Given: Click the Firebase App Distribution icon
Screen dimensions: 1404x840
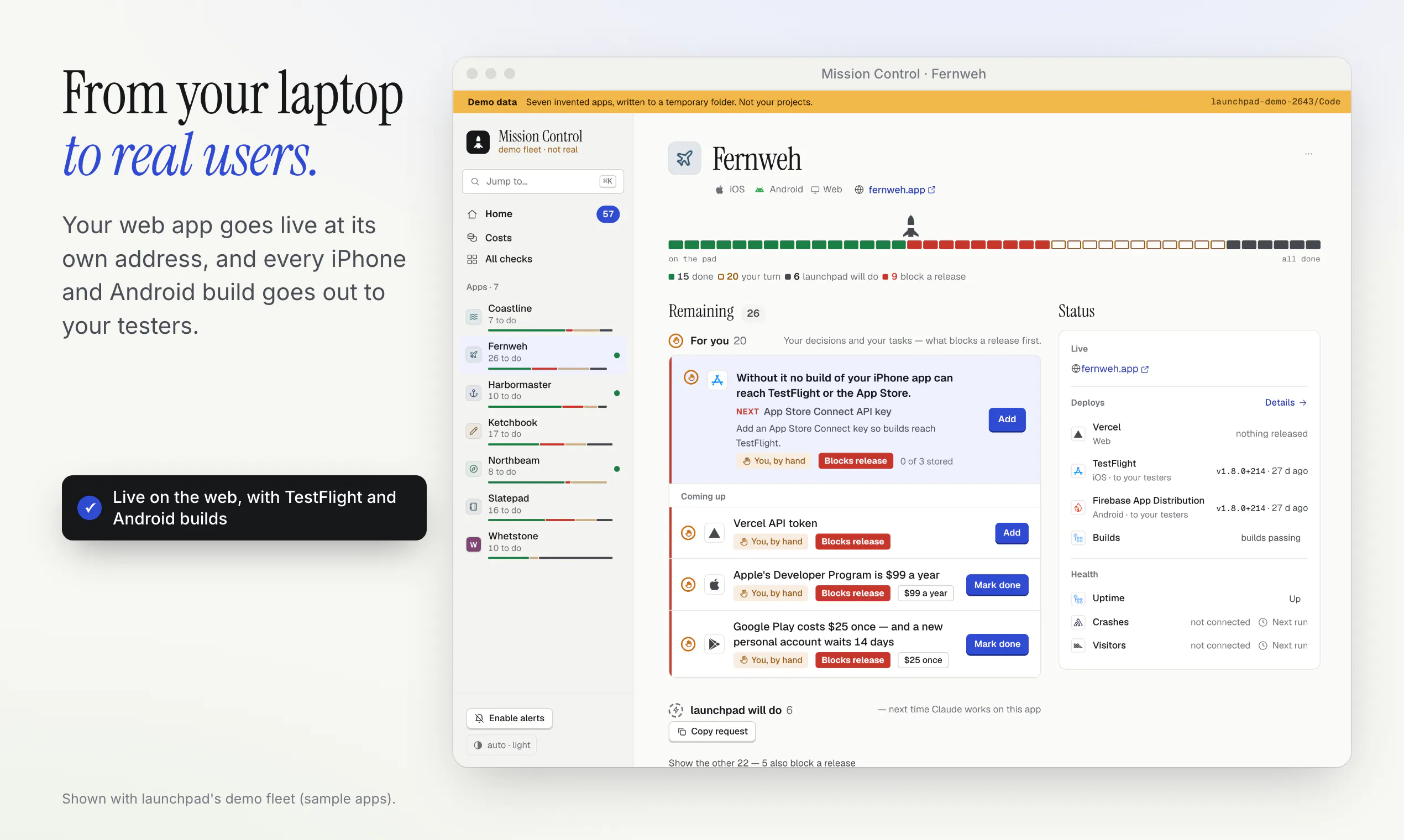Looking at the screenshot, I should pyautogui.click(x=1078, y=507).
